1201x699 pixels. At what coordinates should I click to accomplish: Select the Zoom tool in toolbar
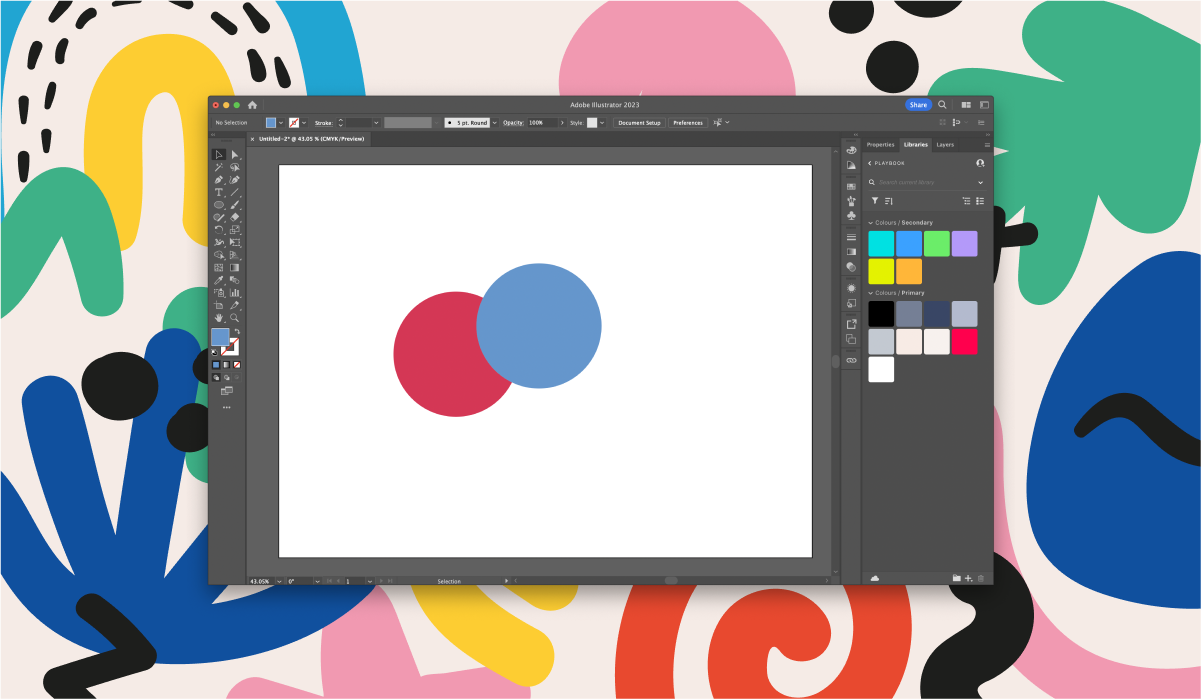[x=235, y=317]
